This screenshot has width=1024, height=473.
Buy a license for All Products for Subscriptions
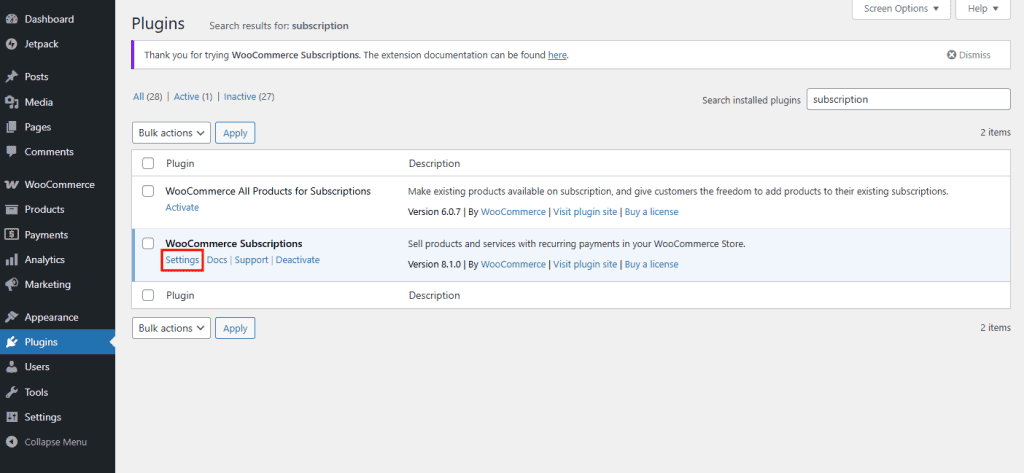click(x=652, y=212)
